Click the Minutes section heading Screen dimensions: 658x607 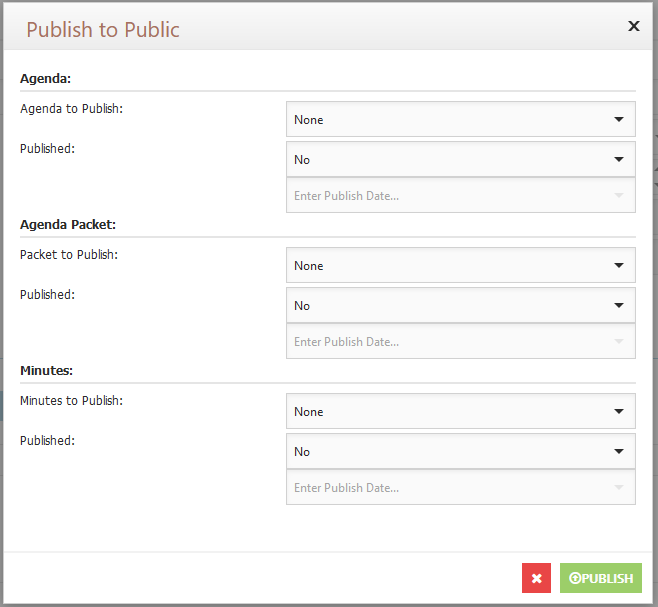coord(47,370)
